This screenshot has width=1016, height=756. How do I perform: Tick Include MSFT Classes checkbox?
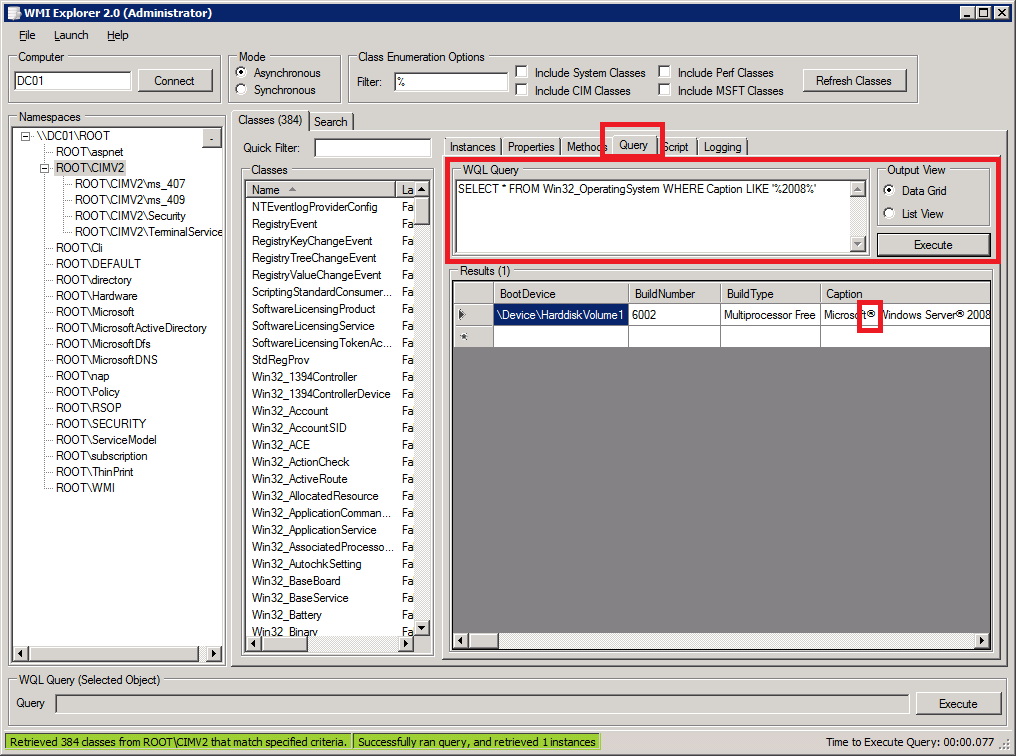(x=665, y=90)
